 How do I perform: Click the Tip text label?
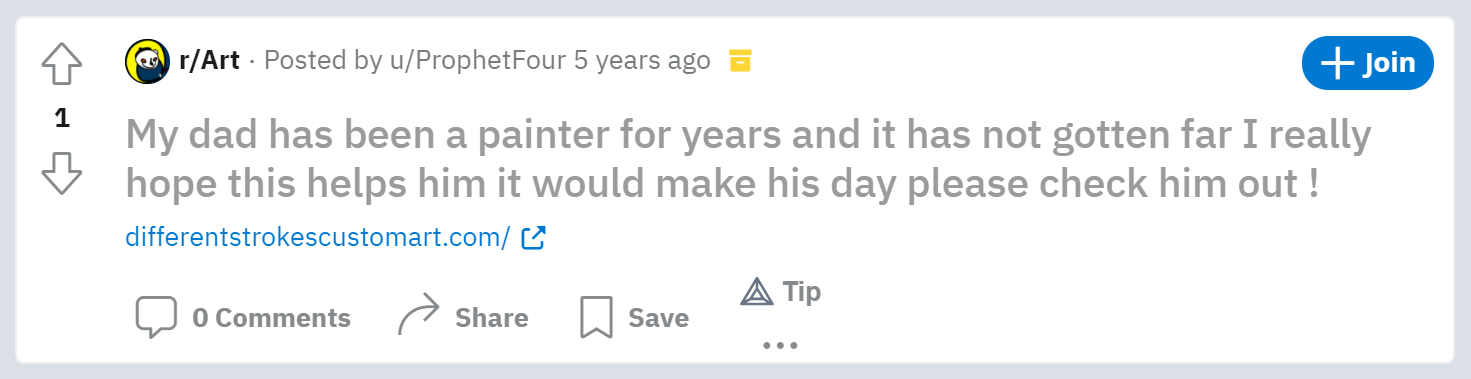point(802,291)
